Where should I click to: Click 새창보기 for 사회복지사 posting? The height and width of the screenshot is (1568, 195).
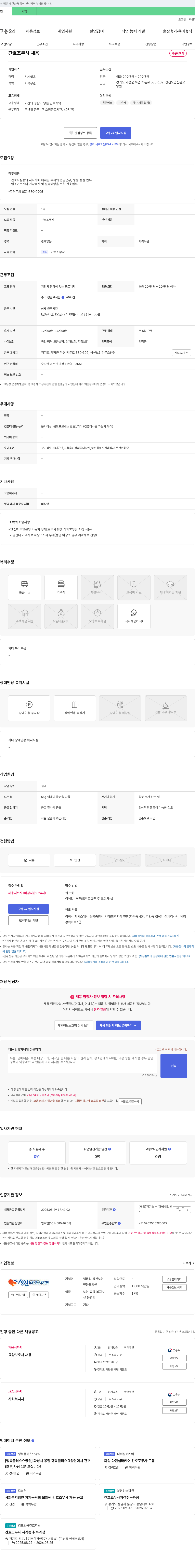pos(174,1410)
